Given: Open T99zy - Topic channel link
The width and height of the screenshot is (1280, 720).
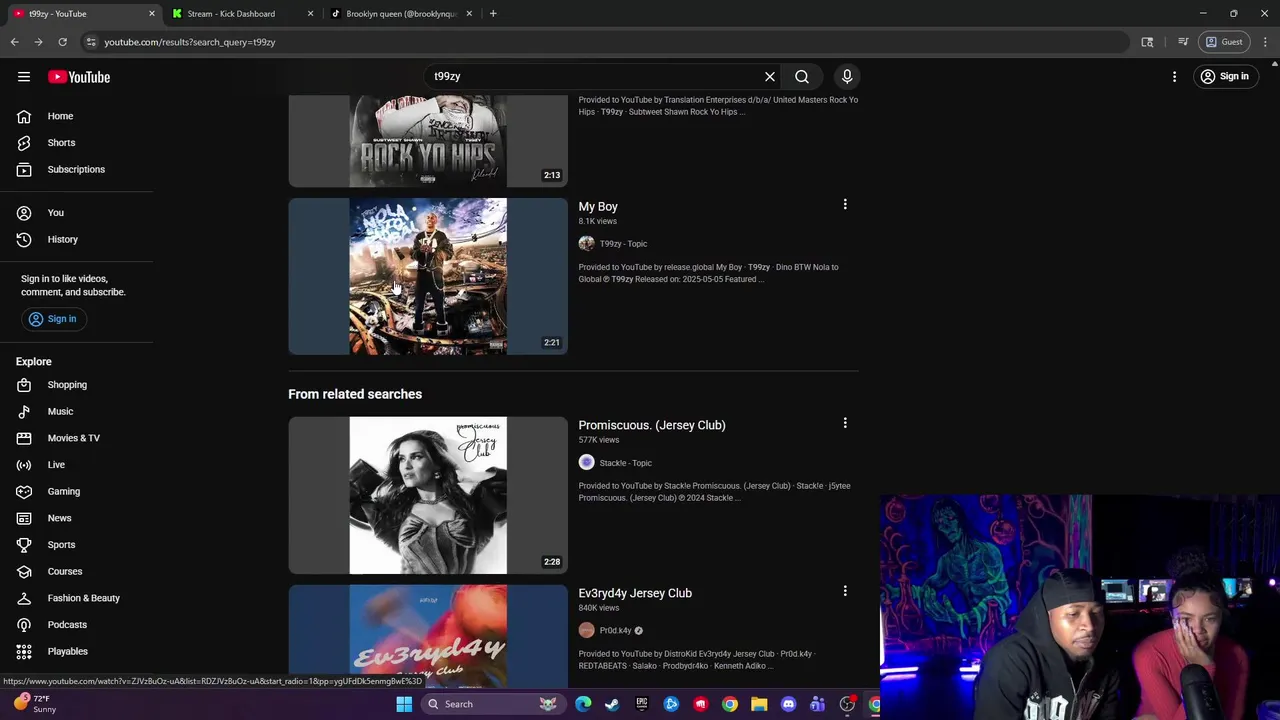Looking at the screenshot, I should (623, 244).
